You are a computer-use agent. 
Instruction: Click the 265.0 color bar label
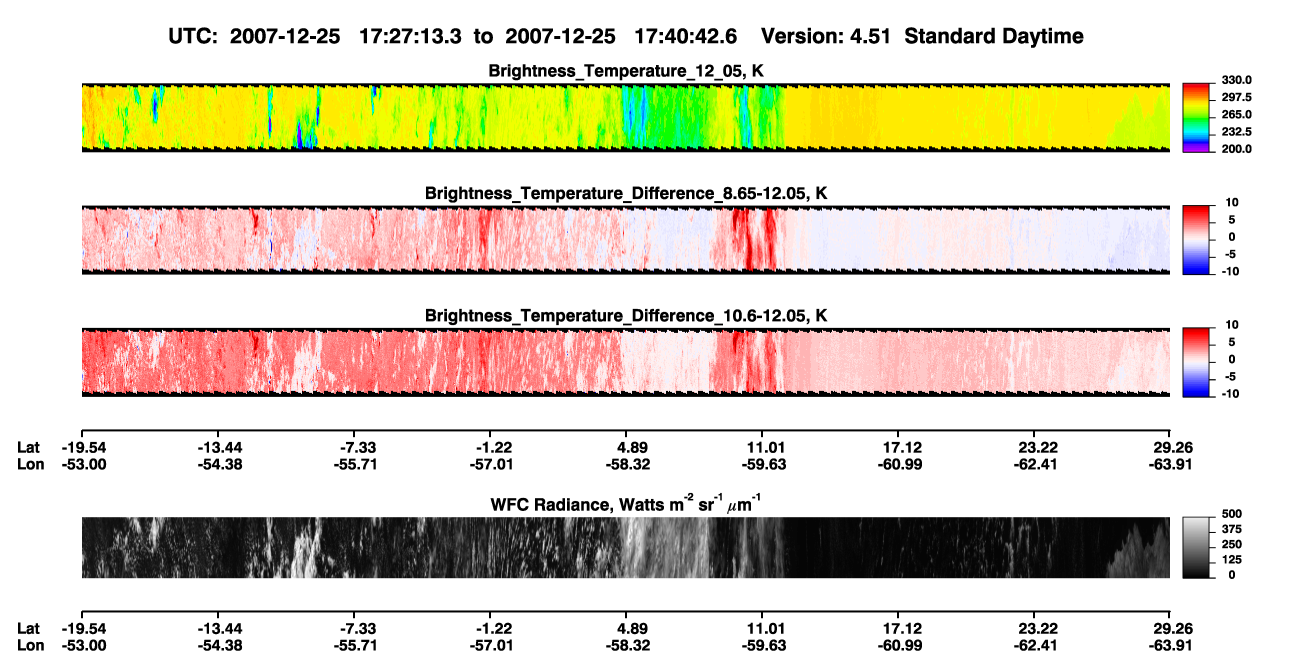coord(1236,114)
